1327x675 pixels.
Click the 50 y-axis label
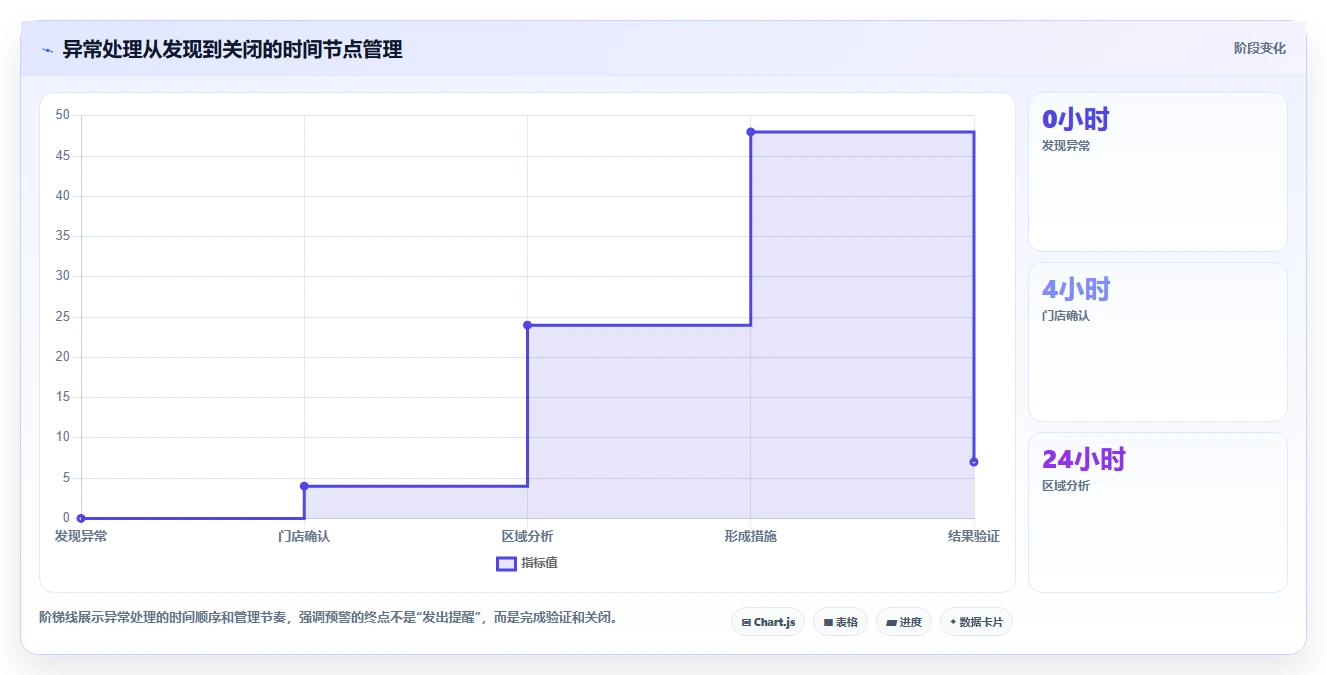[x=63, y=115]
